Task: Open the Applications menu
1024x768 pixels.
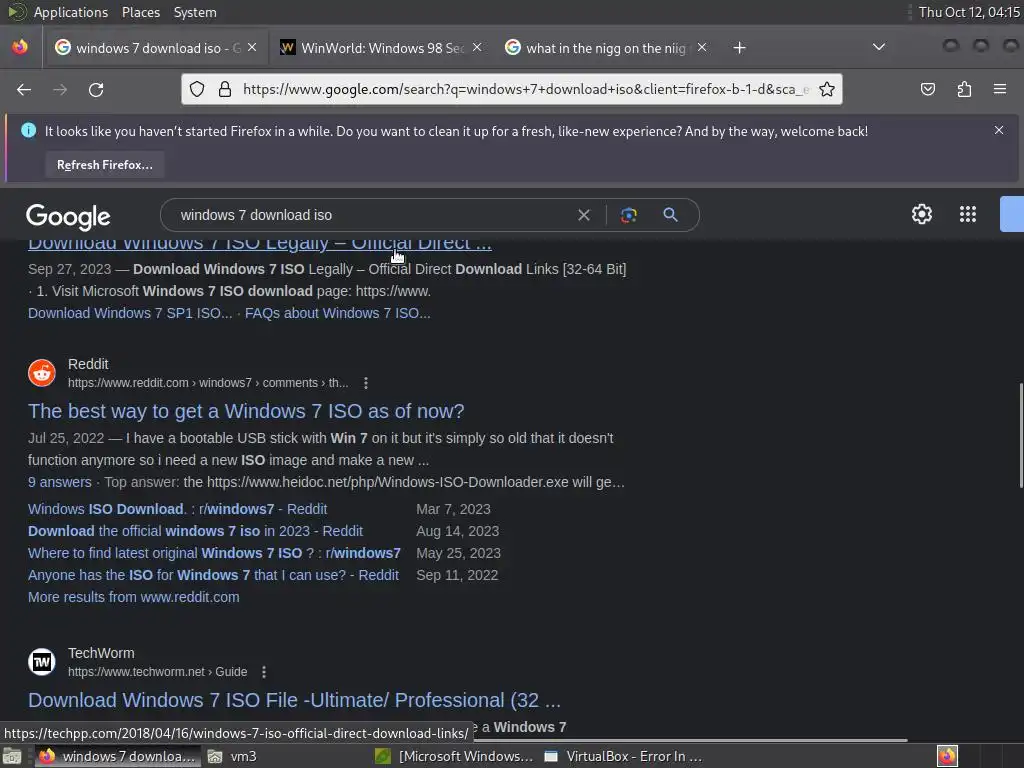Action: point(71,12)
